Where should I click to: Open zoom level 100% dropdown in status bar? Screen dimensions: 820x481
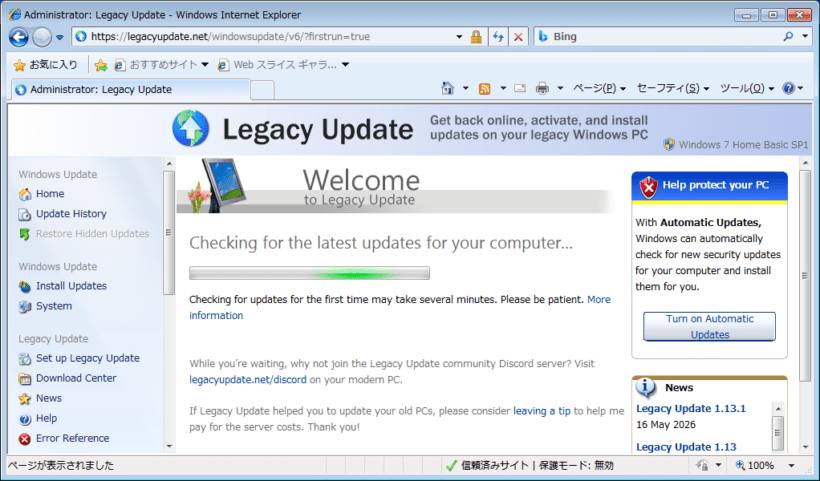pos(791,465)
